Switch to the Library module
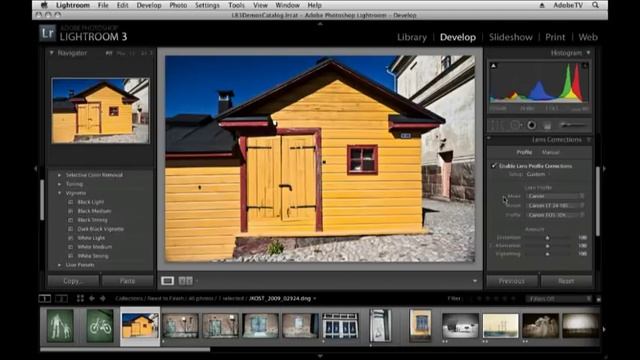The width and height of the screenshot is (640, 360). [412, 37]
